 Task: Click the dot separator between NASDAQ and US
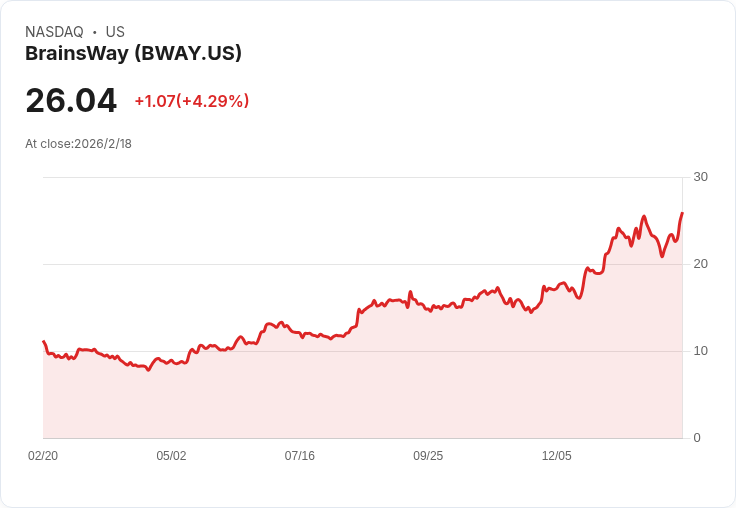(94, 32)
